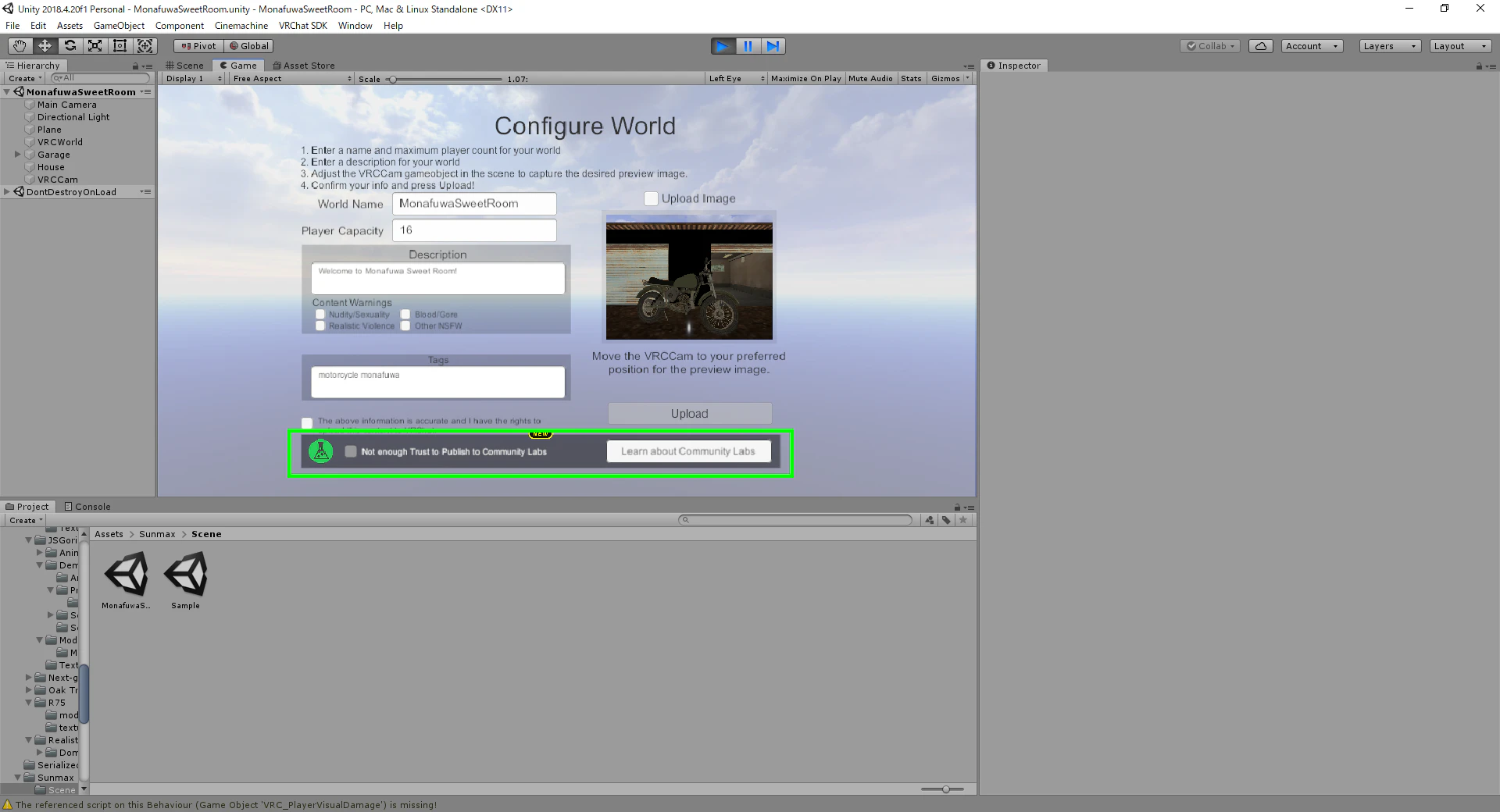Screen dimensions: 1500x812
Task: Click the search by label icon
Action: (x=946, y=520)
